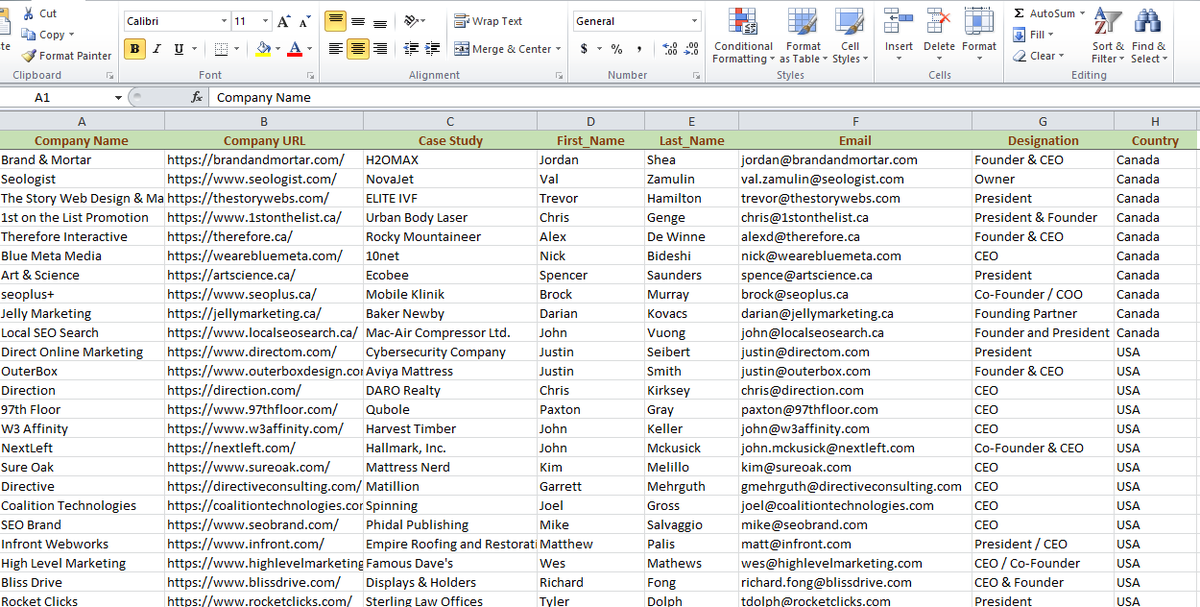Click Increase Indent icon

[x=432, y=49]
